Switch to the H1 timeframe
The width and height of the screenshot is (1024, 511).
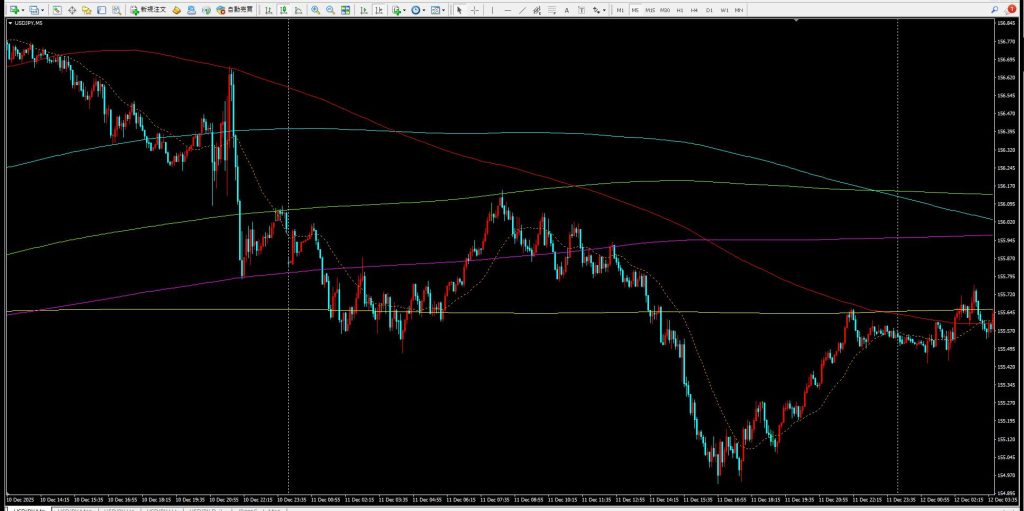(x=680, y=10)
